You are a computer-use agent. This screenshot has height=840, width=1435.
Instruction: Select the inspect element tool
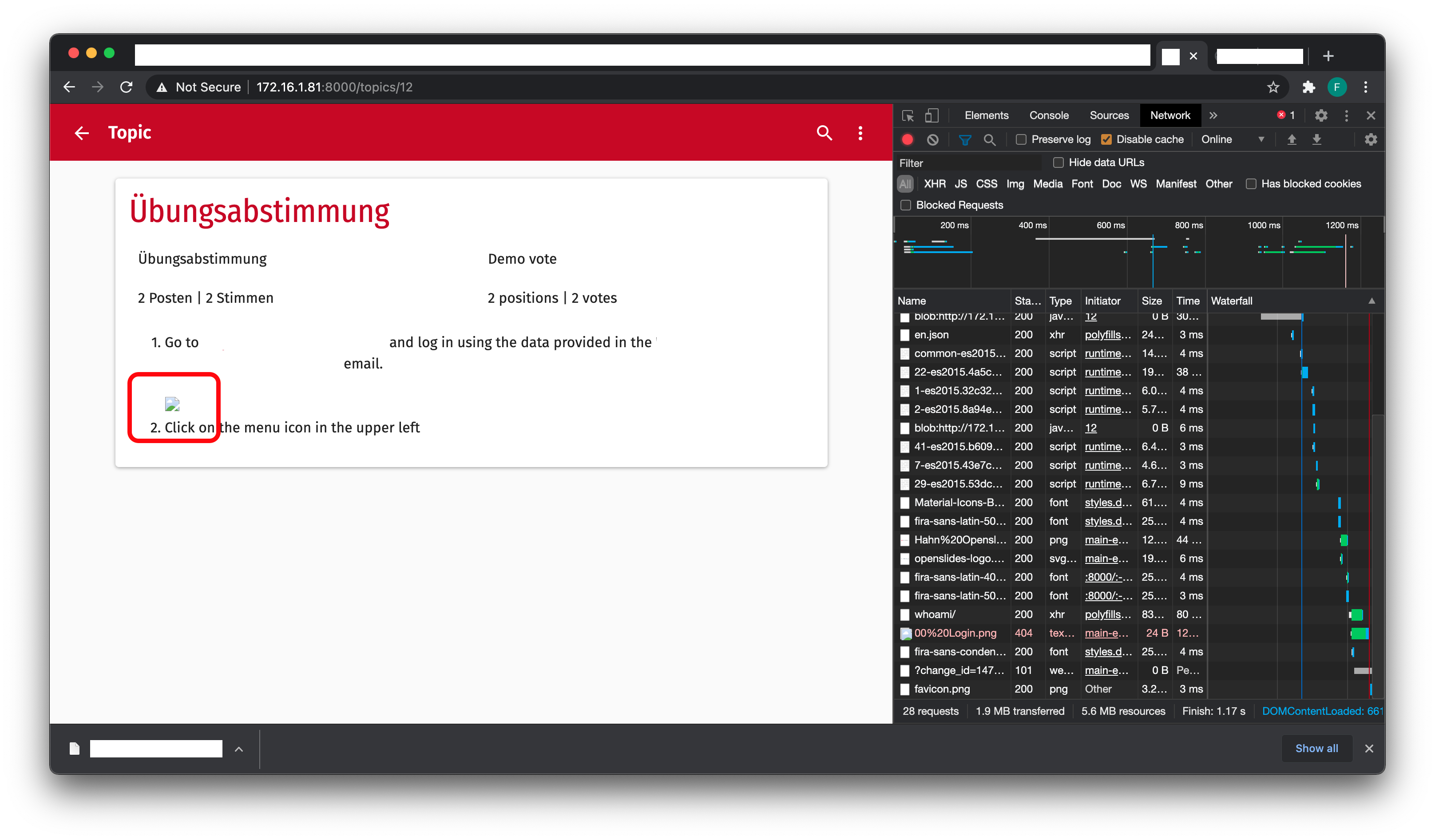pyautogui.click(x=908, y=115)
